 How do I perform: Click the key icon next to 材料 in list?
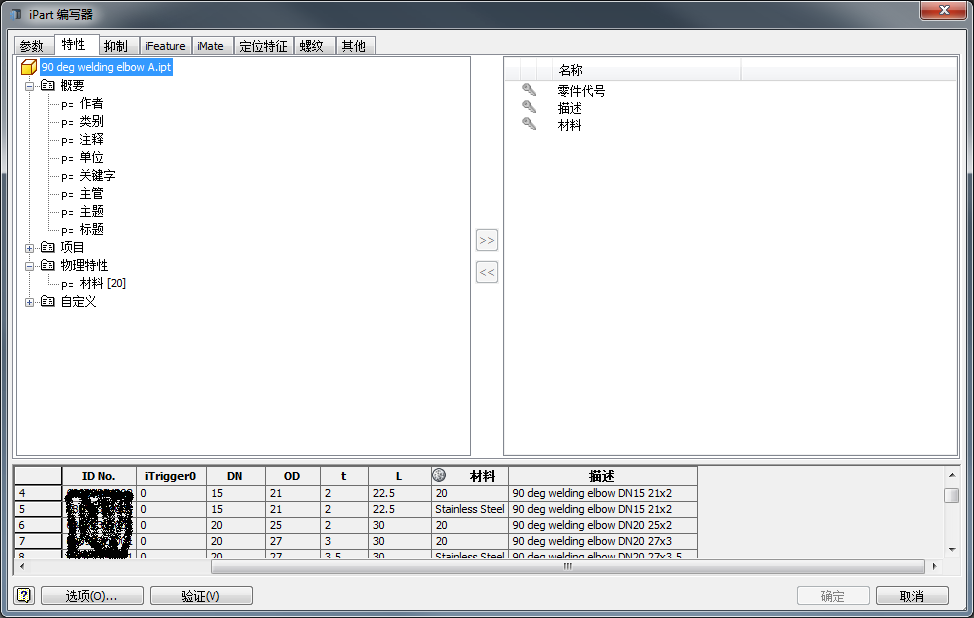tap(529, 125)
